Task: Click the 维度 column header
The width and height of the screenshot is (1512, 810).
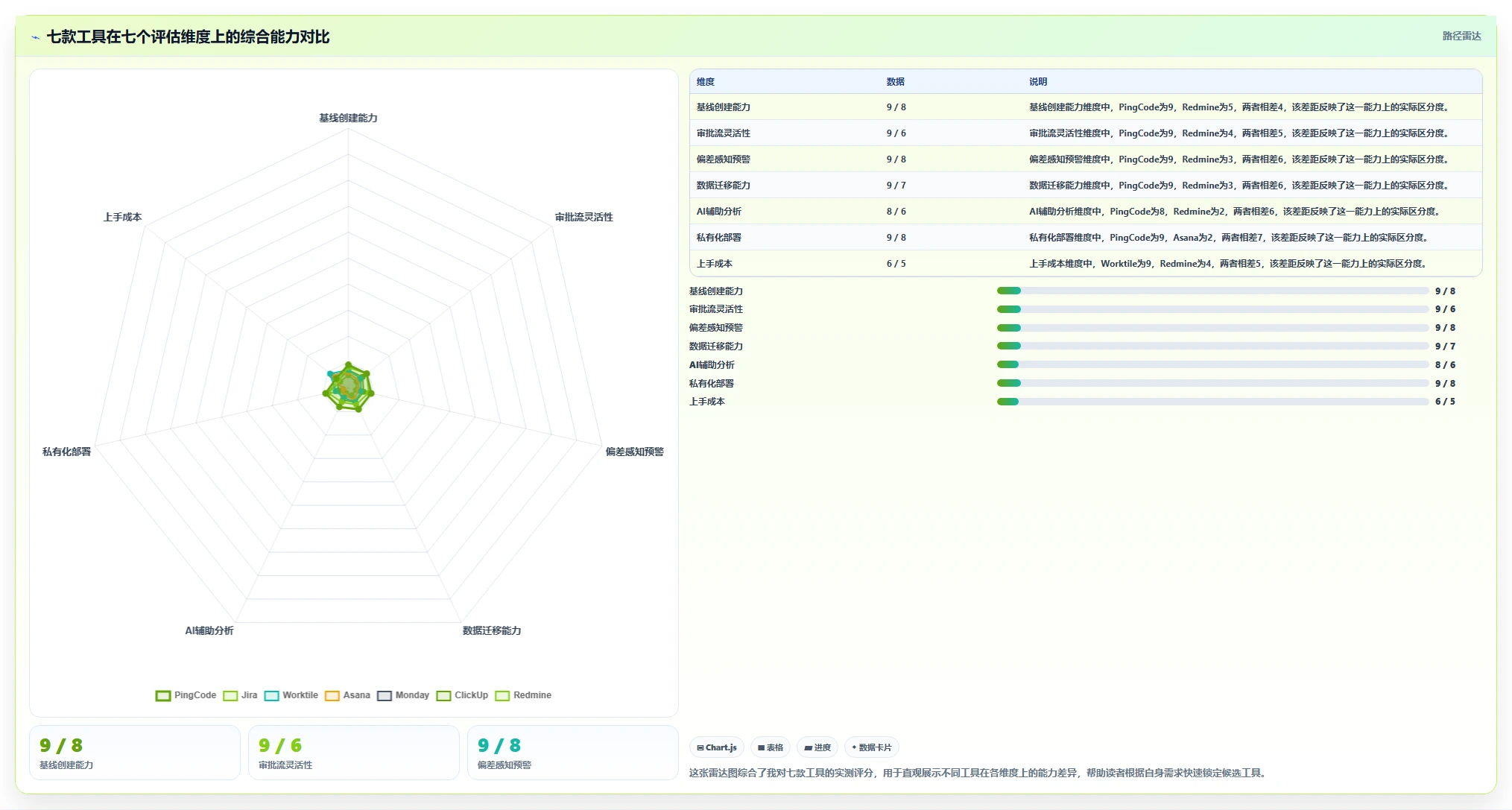Action: (705, 82)
